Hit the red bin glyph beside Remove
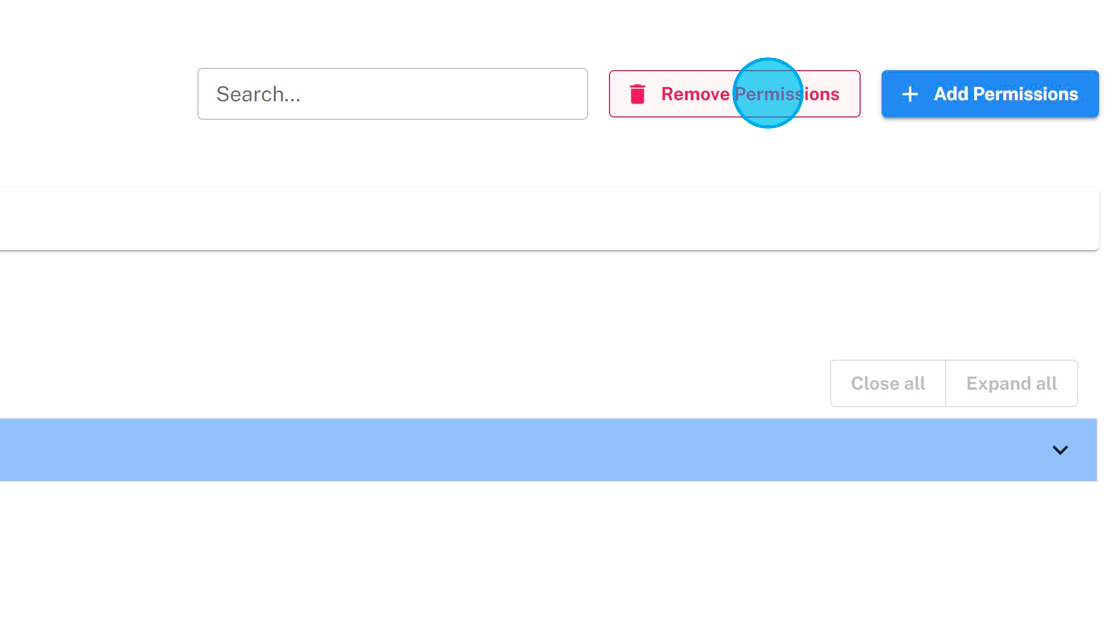This screenshot has width=1120, height=626. [x=638, y=94]
